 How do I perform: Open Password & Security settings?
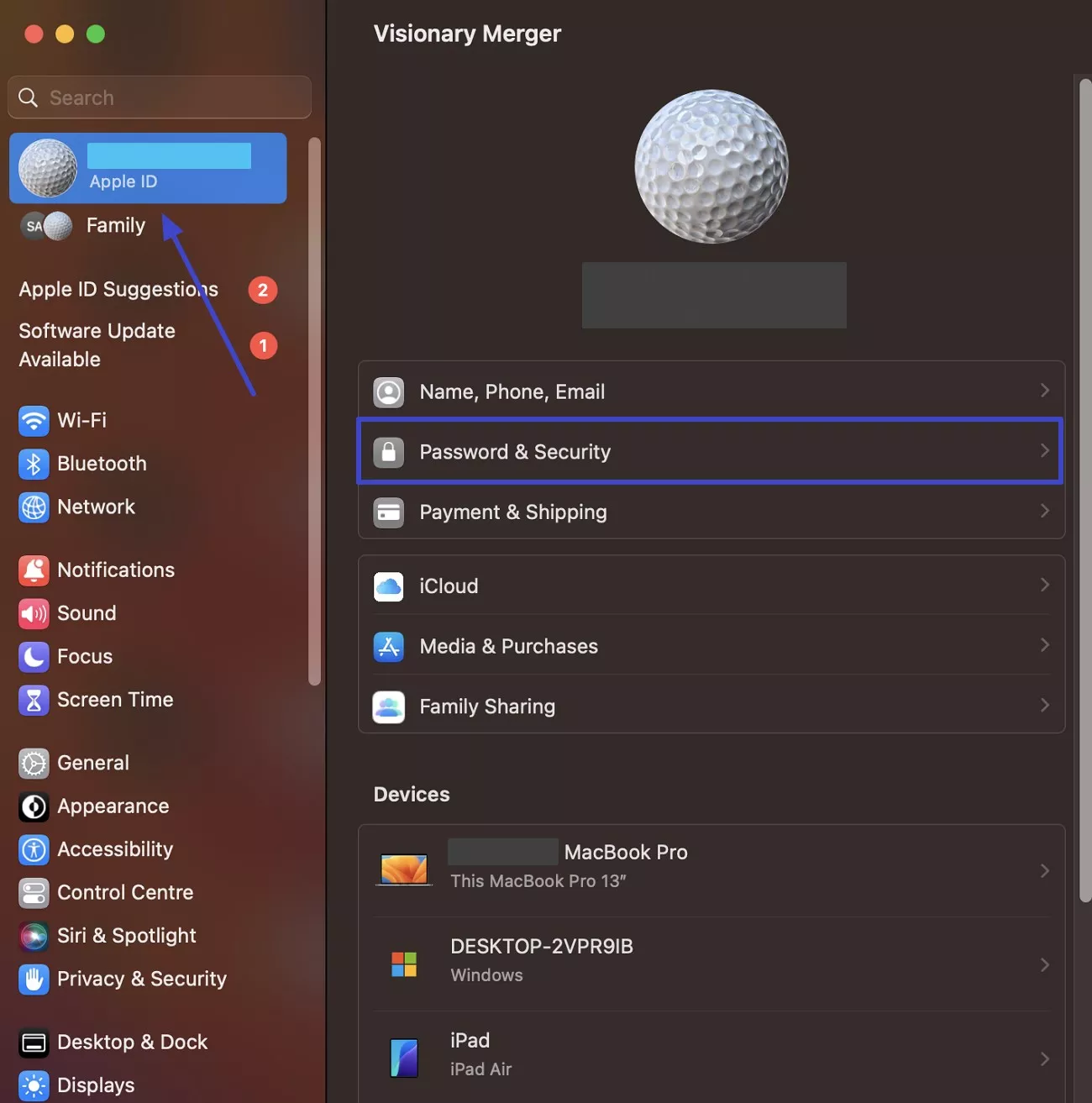coord(711,451)
